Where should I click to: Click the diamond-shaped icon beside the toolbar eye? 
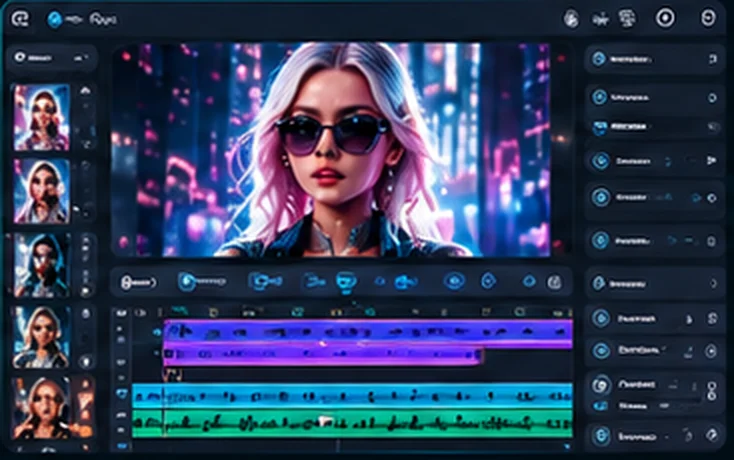(488, 281)
